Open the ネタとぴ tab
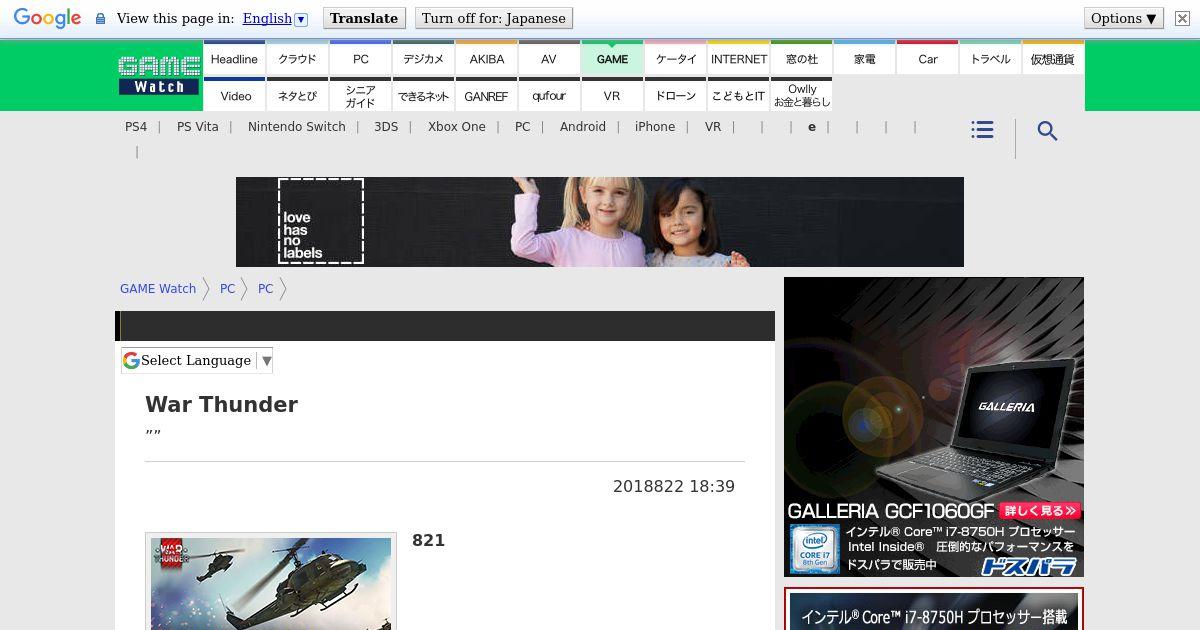Screen dimensions: 1200x630 click(297, 95)
